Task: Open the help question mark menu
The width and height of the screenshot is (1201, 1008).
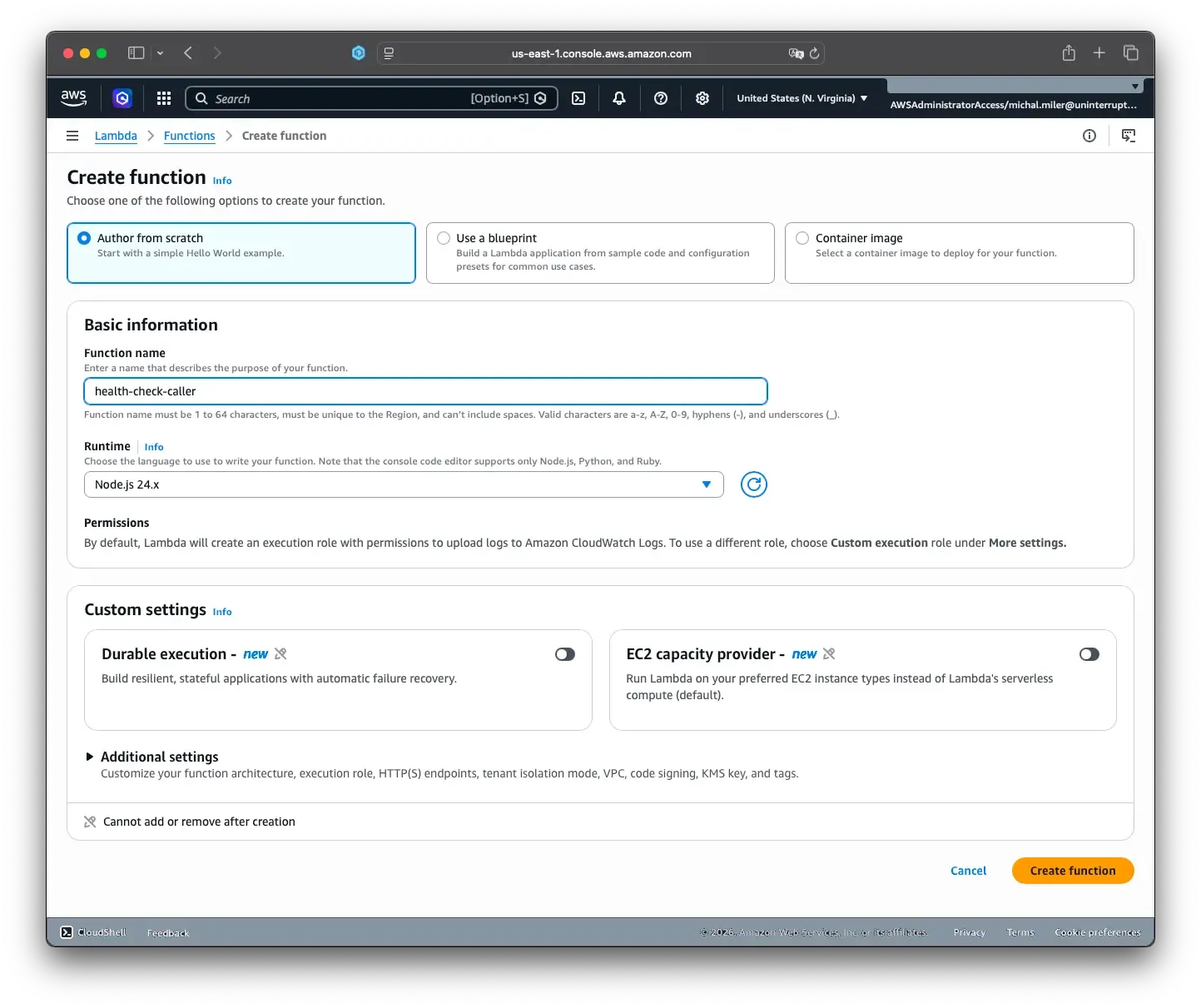Action: coord(661,98)
